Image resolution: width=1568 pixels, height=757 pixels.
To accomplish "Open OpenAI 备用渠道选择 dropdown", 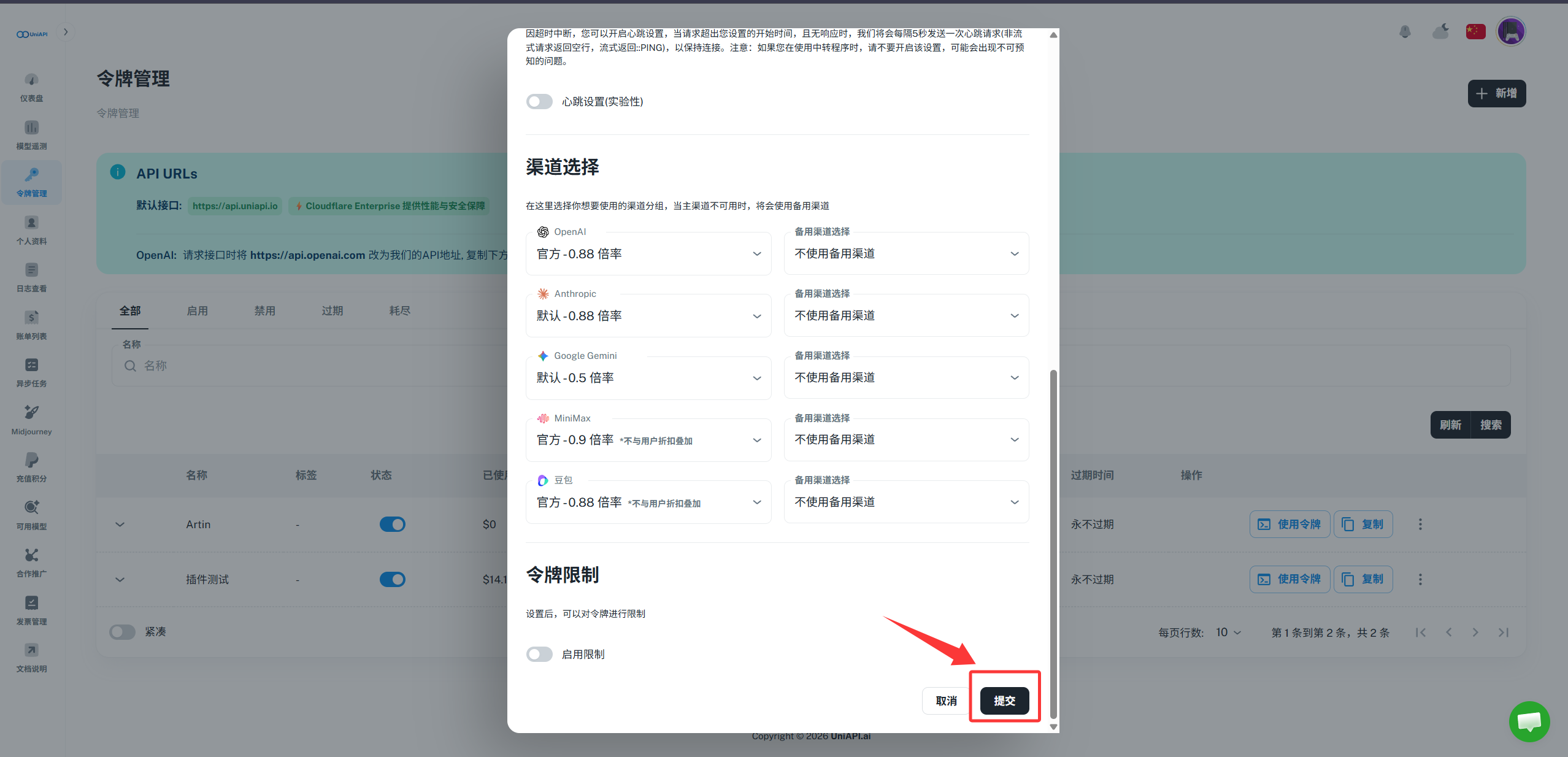I will click(x=906, y=254).
